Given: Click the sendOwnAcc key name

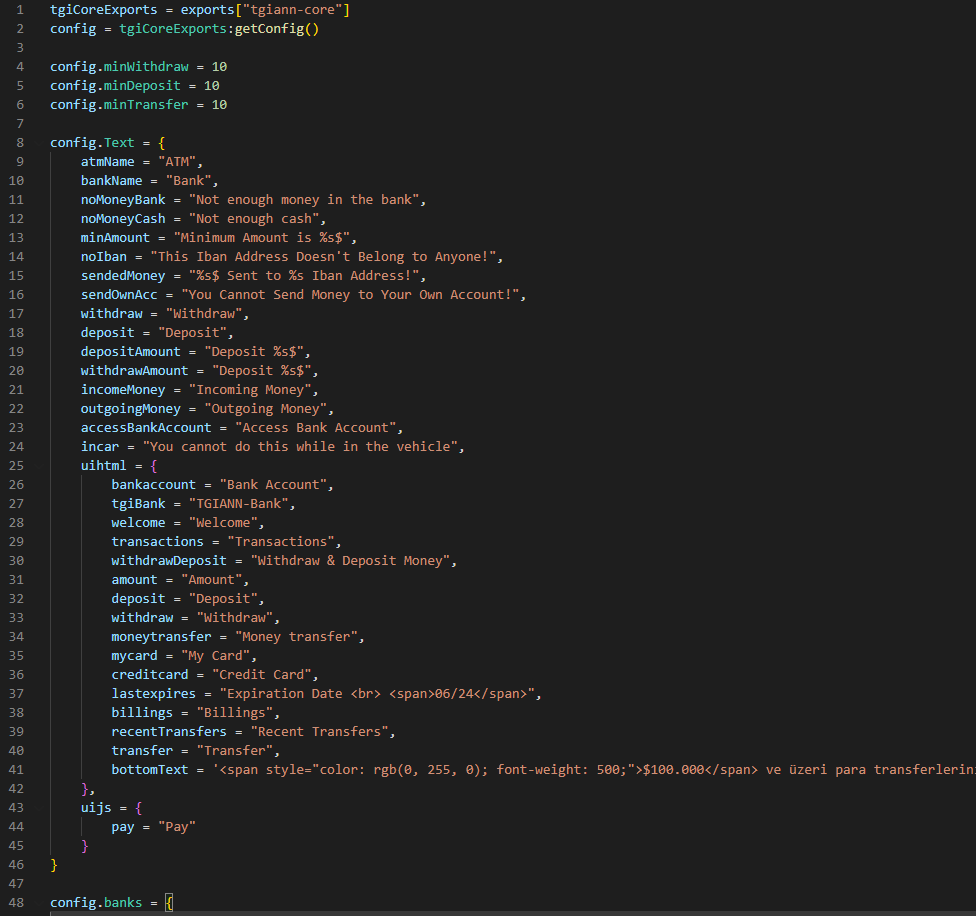Looking at the screenshot, I should tap(127, 295).
